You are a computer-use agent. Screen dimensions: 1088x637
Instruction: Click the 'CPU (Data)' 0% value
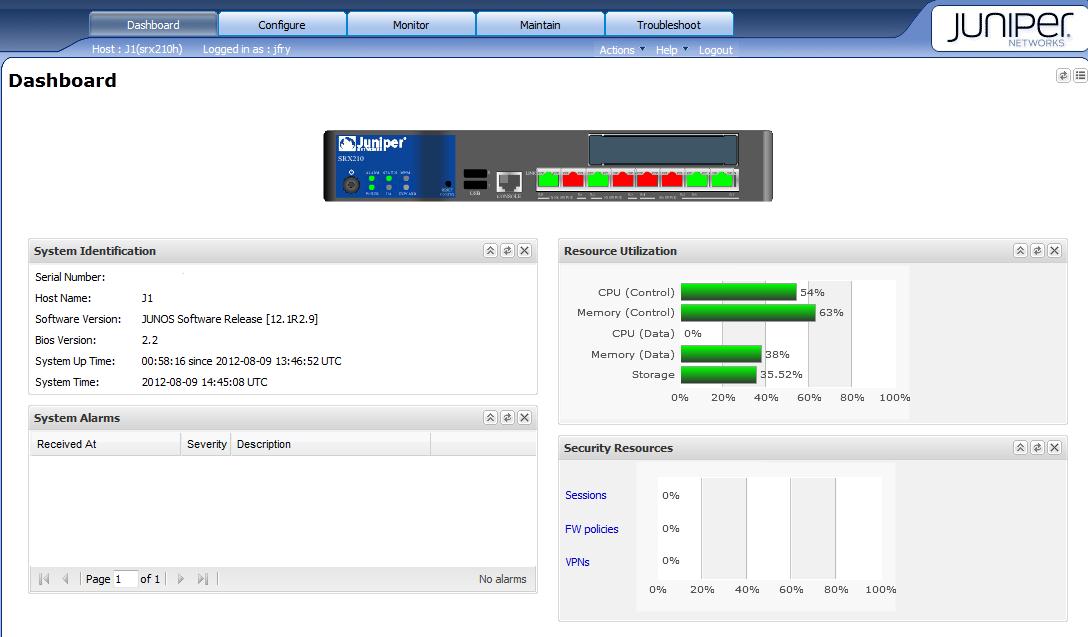coord(692,333)
